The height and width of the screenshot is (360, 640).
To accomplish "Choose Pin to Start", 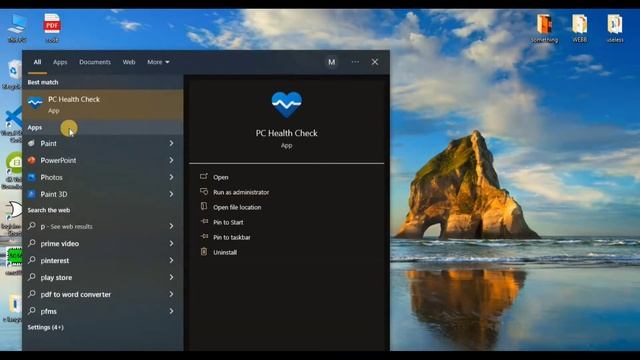I will pyautogui.click(x=228, y=222).
